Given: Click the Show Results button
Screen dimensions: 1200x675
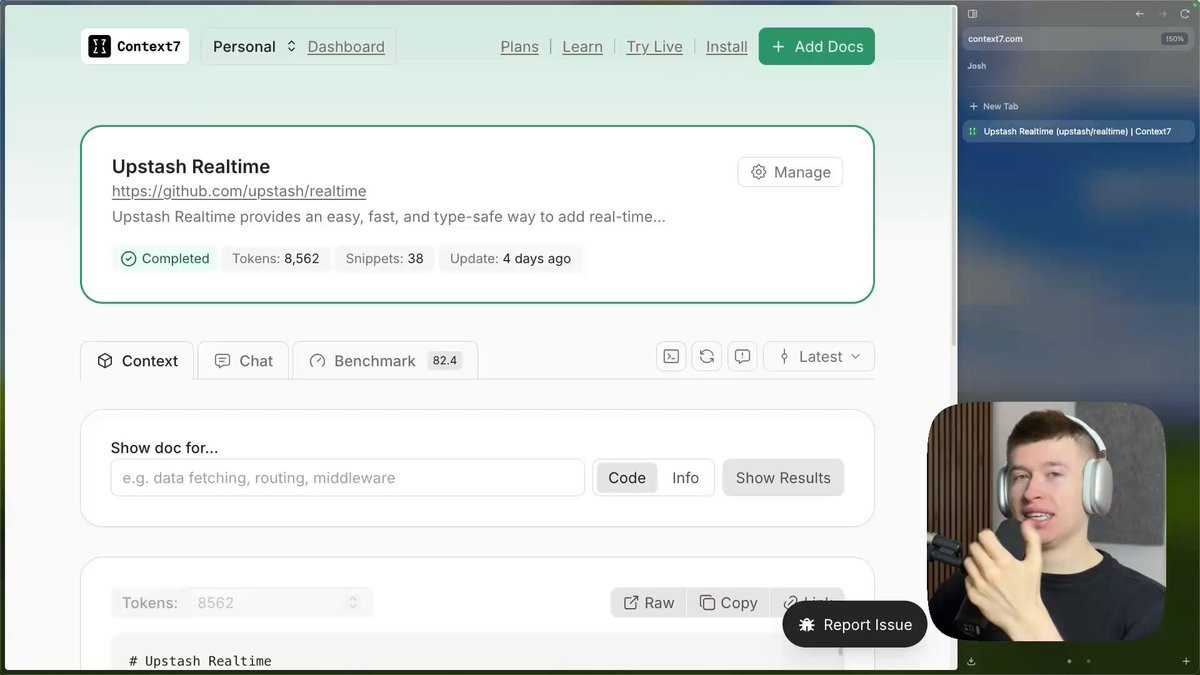Looking at the screenshot, I should (783, 478).
